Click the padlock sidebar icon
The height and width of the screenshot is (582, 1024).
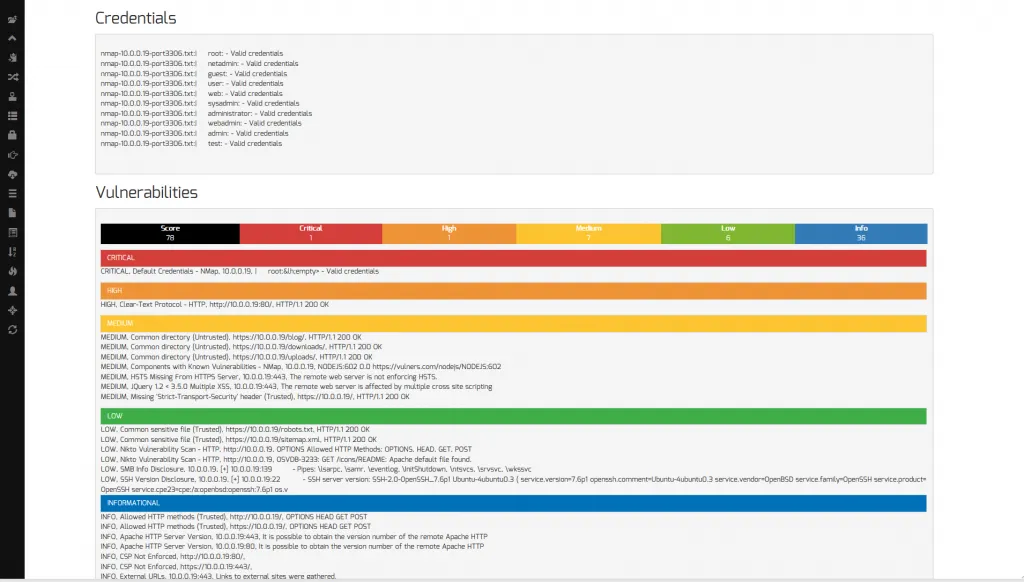pos(12,135)
